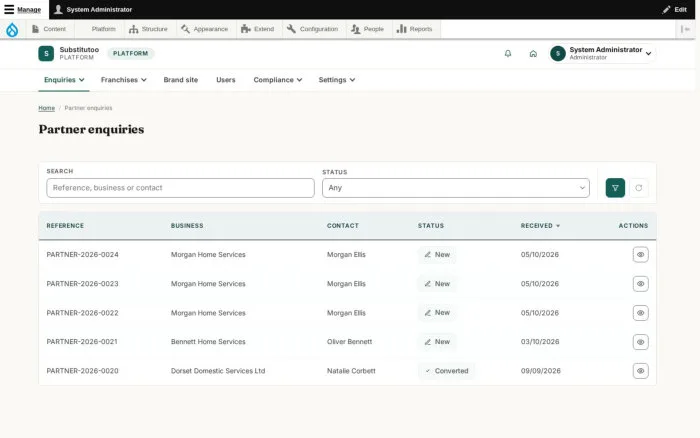View enquiry PARTNER-2026-0024 eye icon
The height and width of the screenshot is (438, 700).
click(641, 254)
